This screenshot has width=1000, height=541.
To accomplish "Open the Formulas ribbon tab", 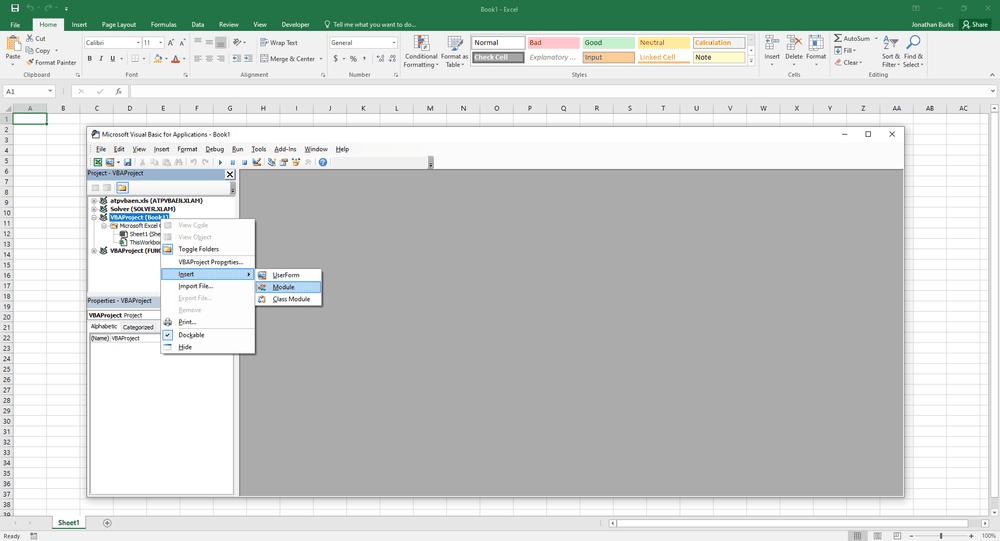I will coord(163,25).
